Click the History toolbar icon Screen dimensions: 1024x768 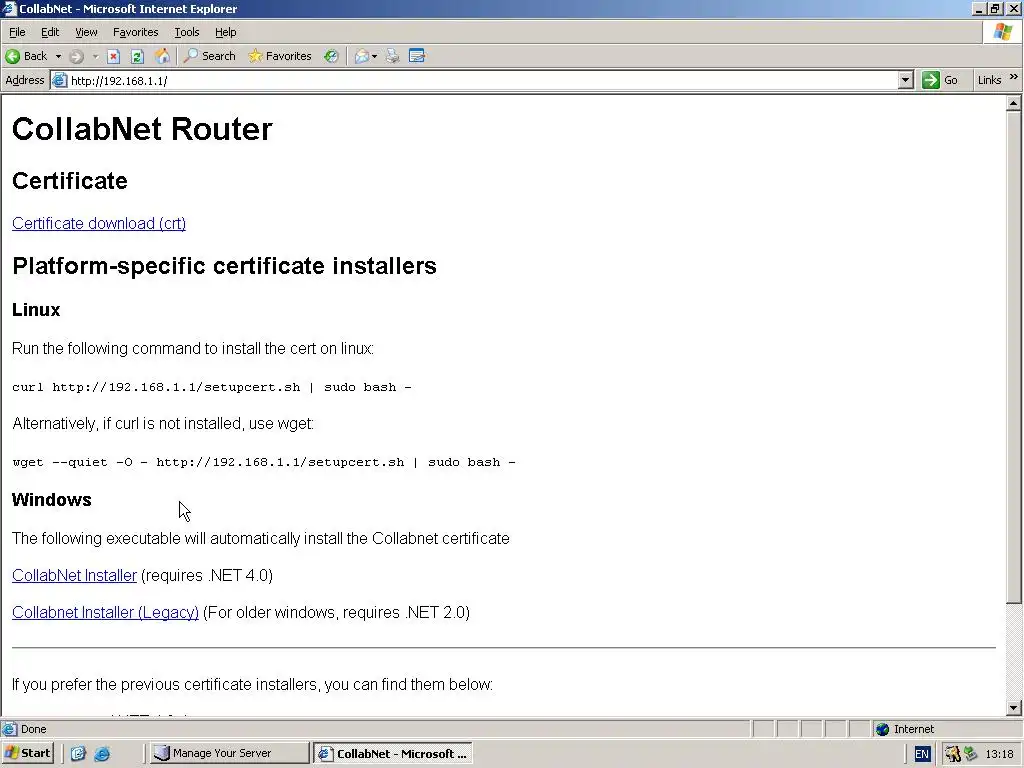click(x=332, y=56)
